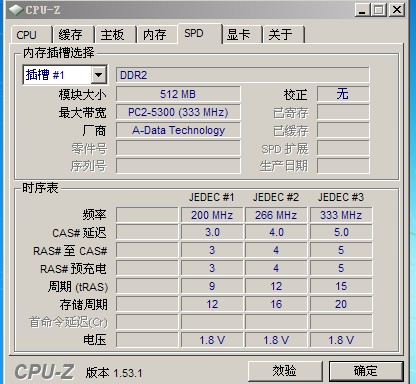Click the PC2-5300 (333 MHz) bandwidth value

[x=178, y=112]
